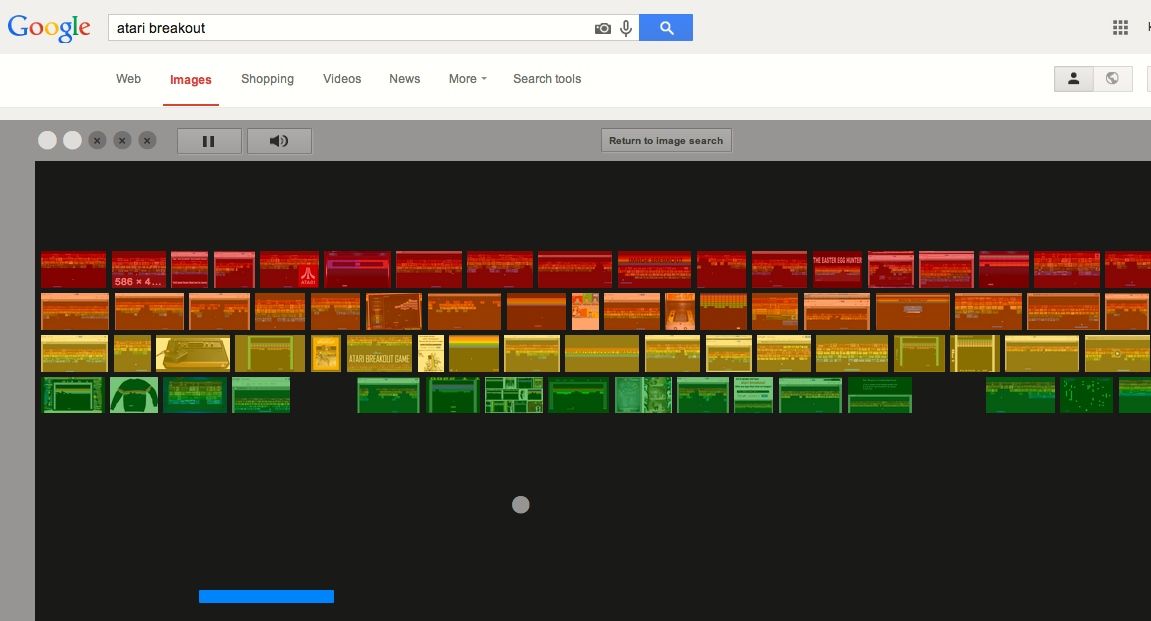Click Return to image search button
1151x621 pixels.
point(666,140)
